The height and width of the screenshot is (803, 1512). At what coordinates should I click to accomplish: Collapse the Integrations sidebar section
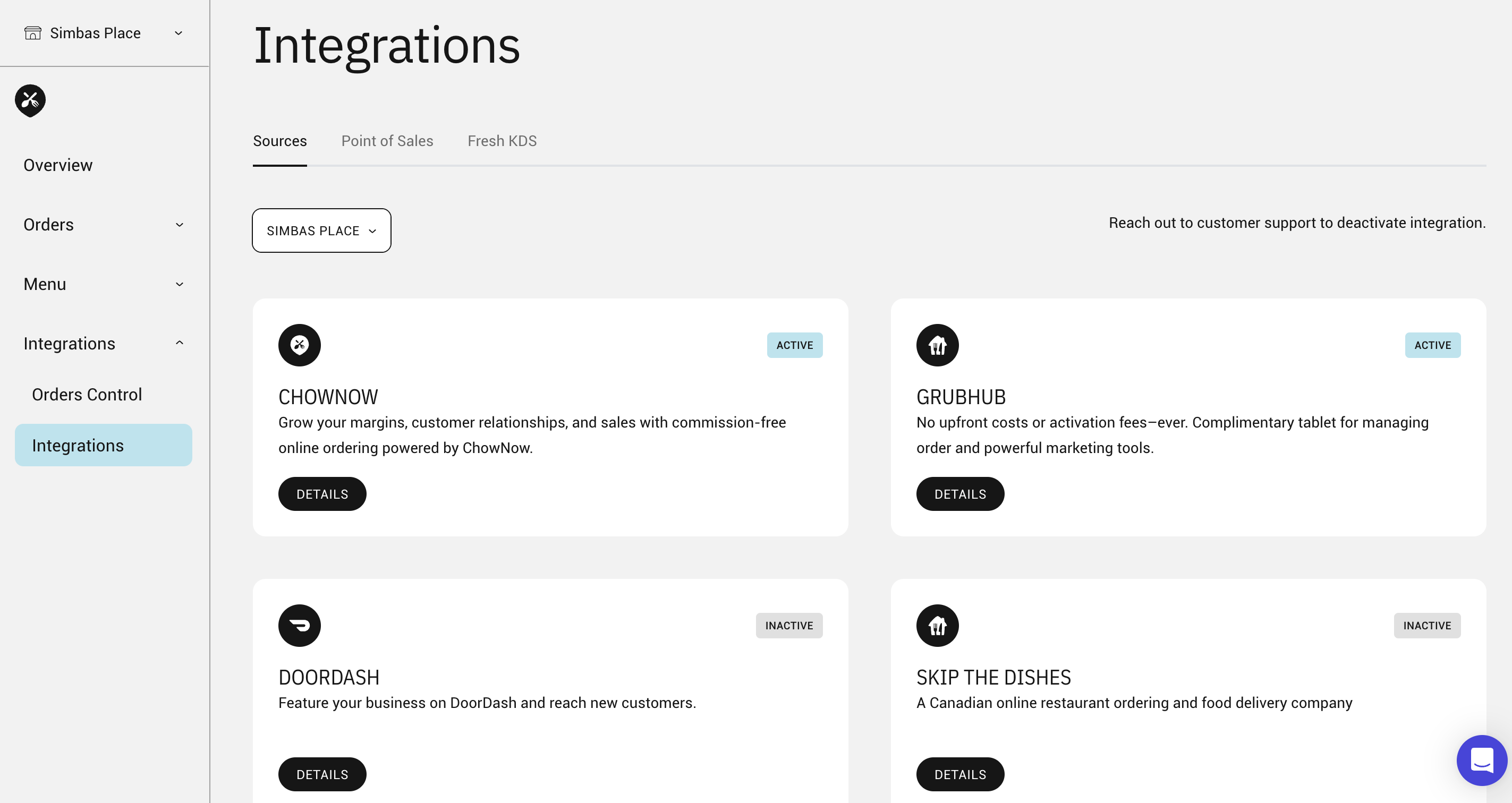pos(180,343)
